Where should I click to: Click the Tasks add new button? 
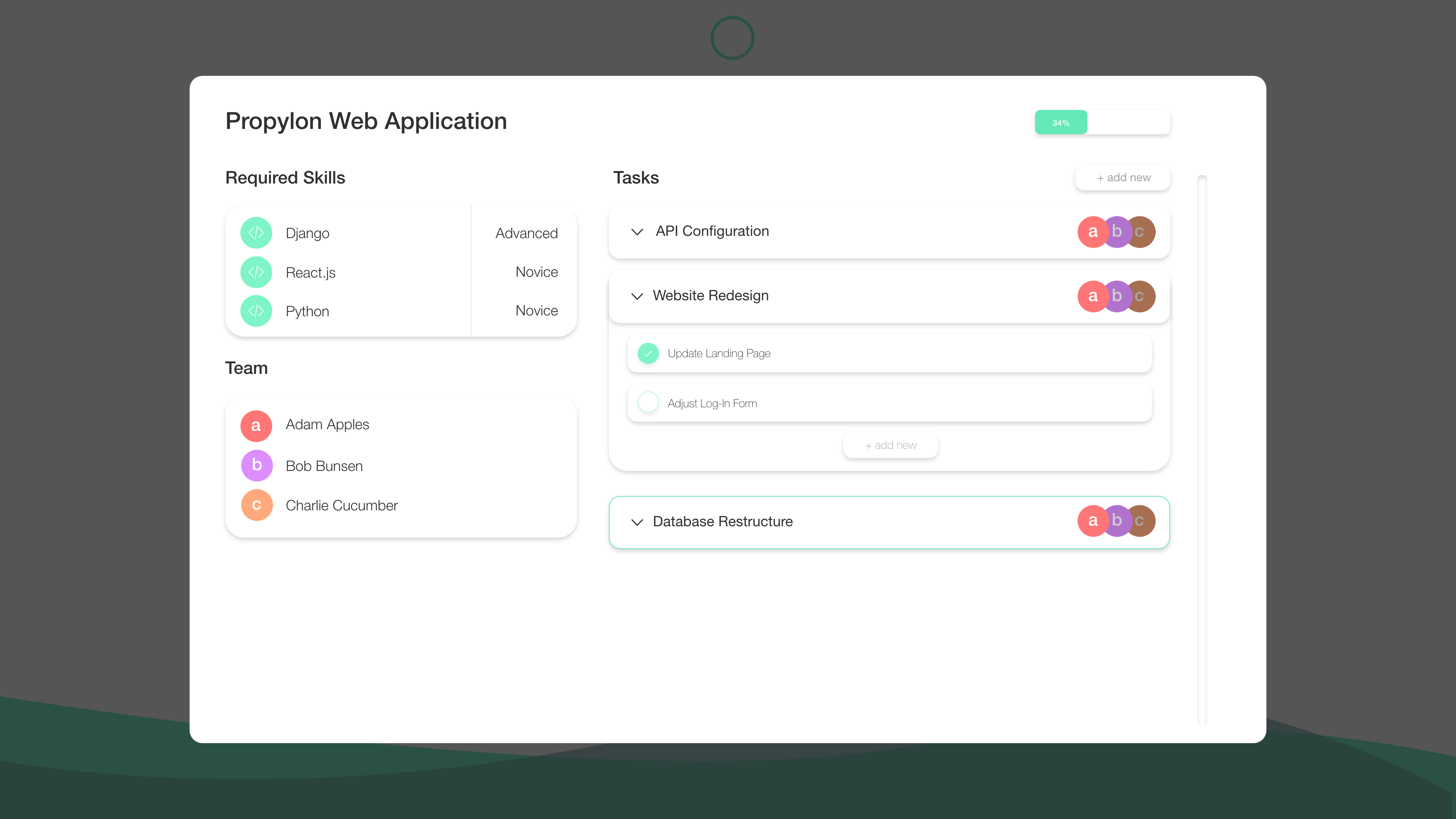pyautogui.click(x=1122, y=177)
